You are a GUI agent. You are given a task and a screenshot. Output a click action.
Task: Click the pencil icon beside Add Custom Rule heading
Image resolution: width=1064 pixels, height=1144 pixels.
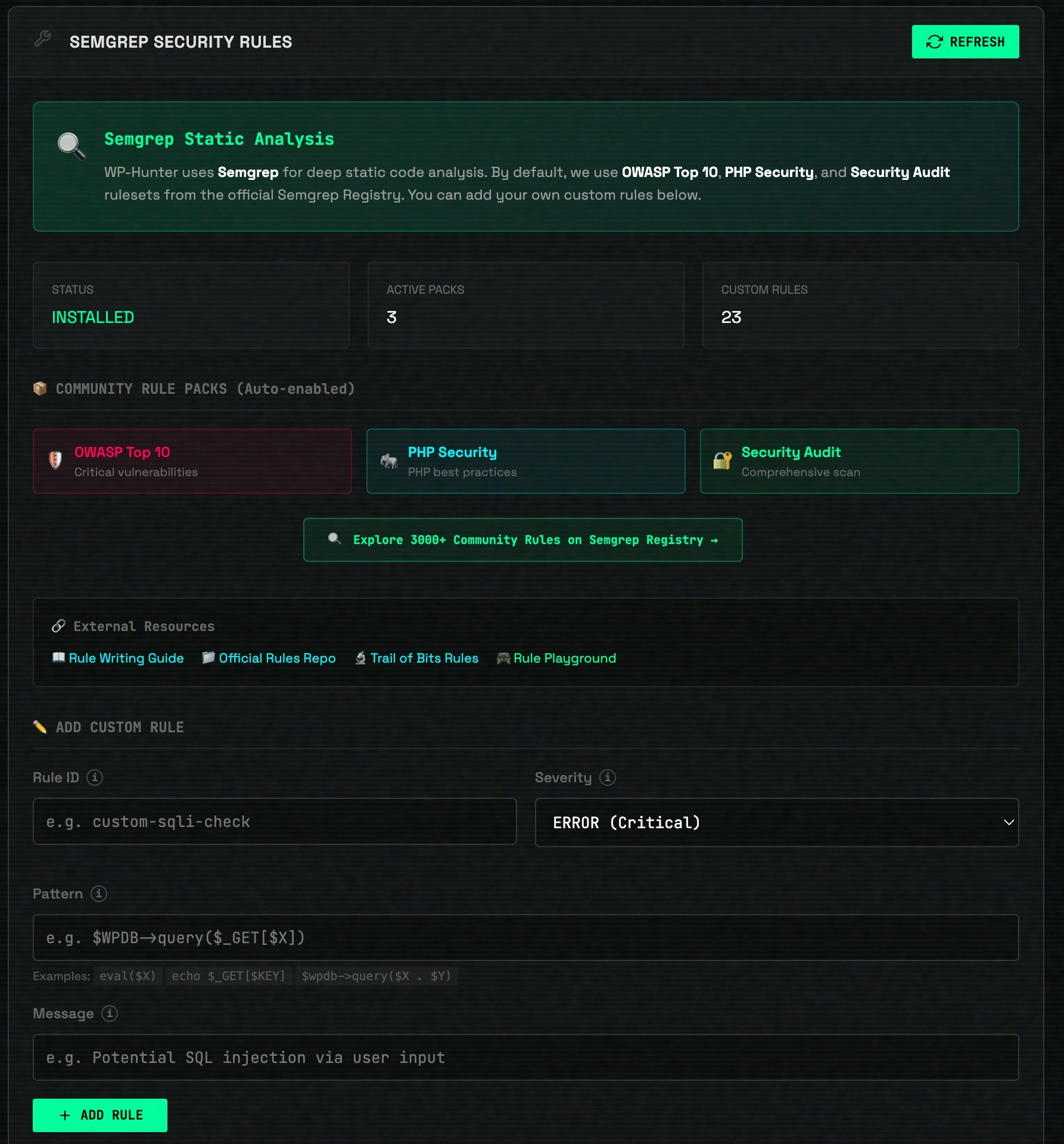(39, 726)
